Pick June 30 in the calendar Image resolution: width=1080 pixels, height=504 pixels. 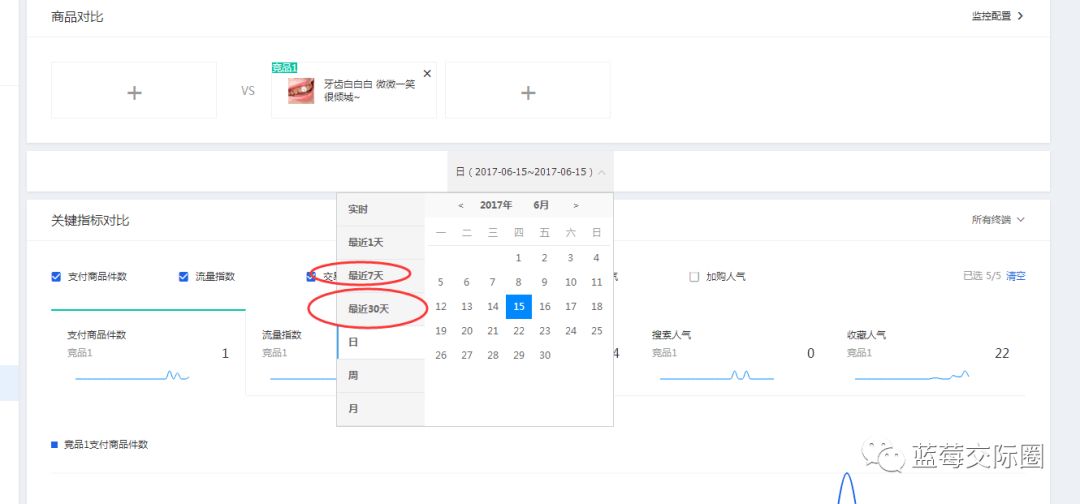(x=545, y=355)
